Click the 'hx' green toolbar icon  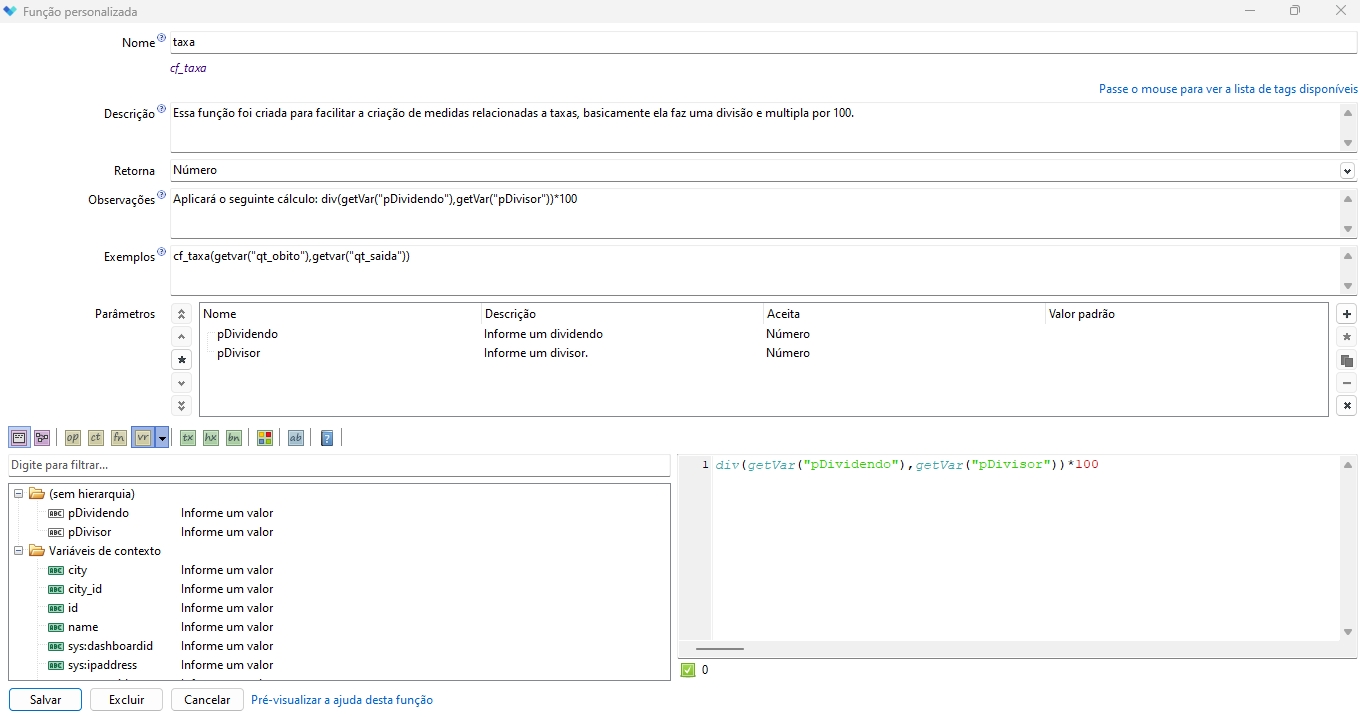(x=211, y=438)
